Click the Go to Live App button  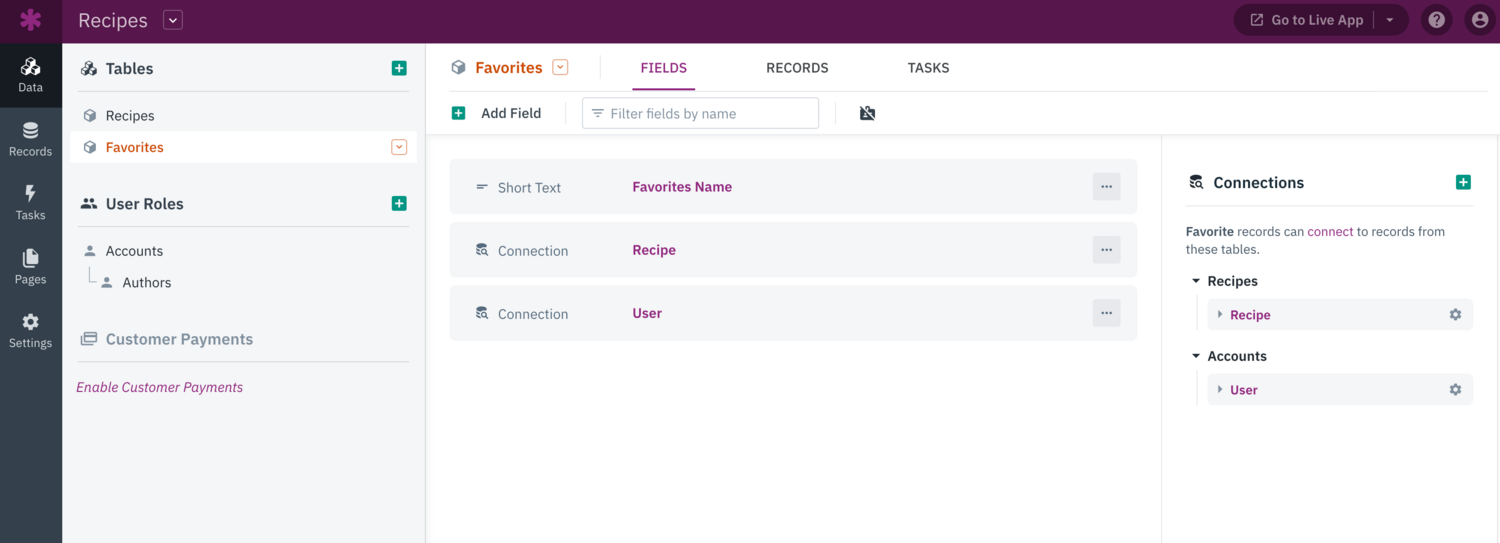(1306, 20)
